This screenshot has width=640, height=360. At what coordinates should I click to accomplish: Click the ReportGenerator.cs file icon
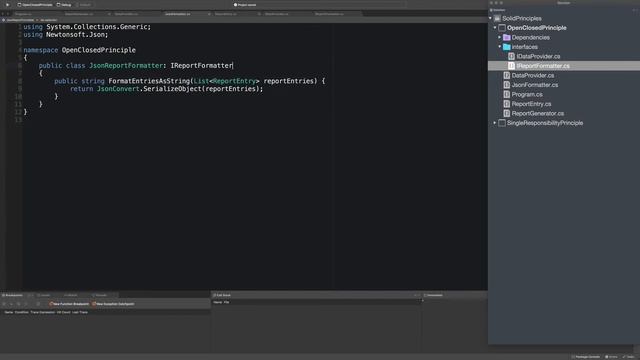click(x=507, y=113)
